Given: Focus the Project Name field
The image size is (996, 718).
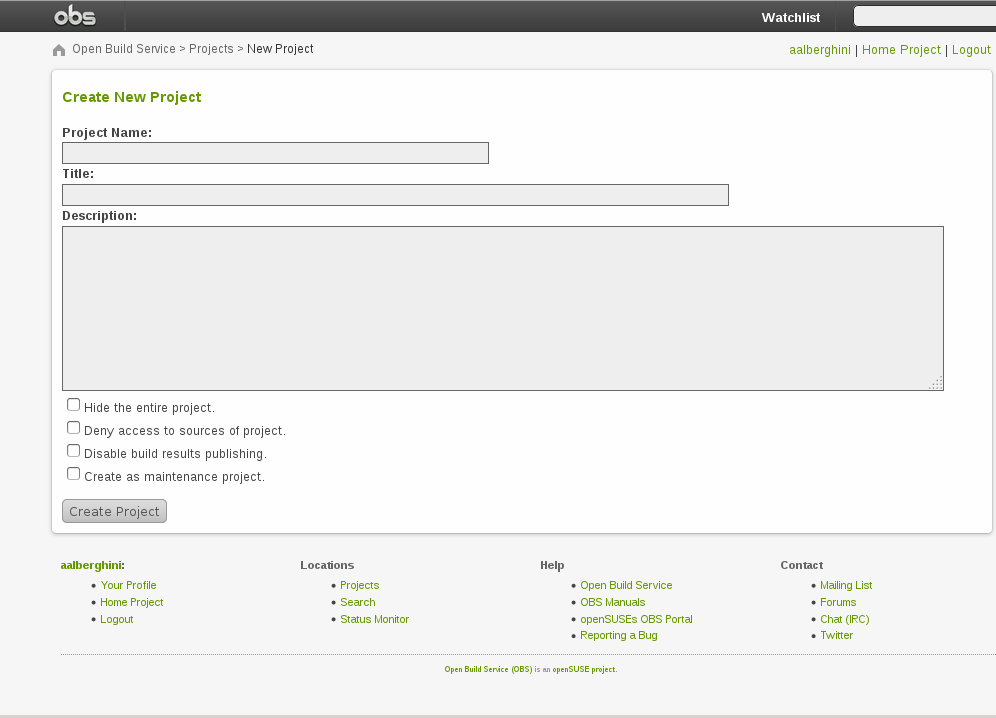Looking at the screenshot, I should (275, 153).
